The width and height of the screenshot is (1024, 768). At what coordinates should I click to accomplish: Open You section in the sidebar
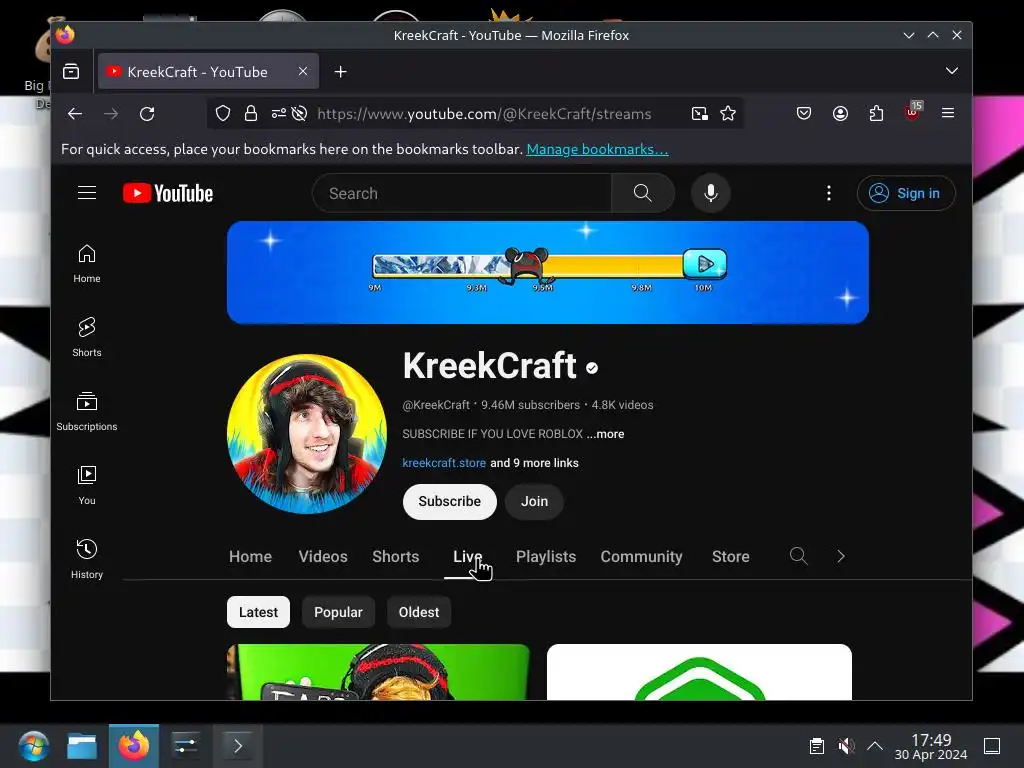pos(87,485)
